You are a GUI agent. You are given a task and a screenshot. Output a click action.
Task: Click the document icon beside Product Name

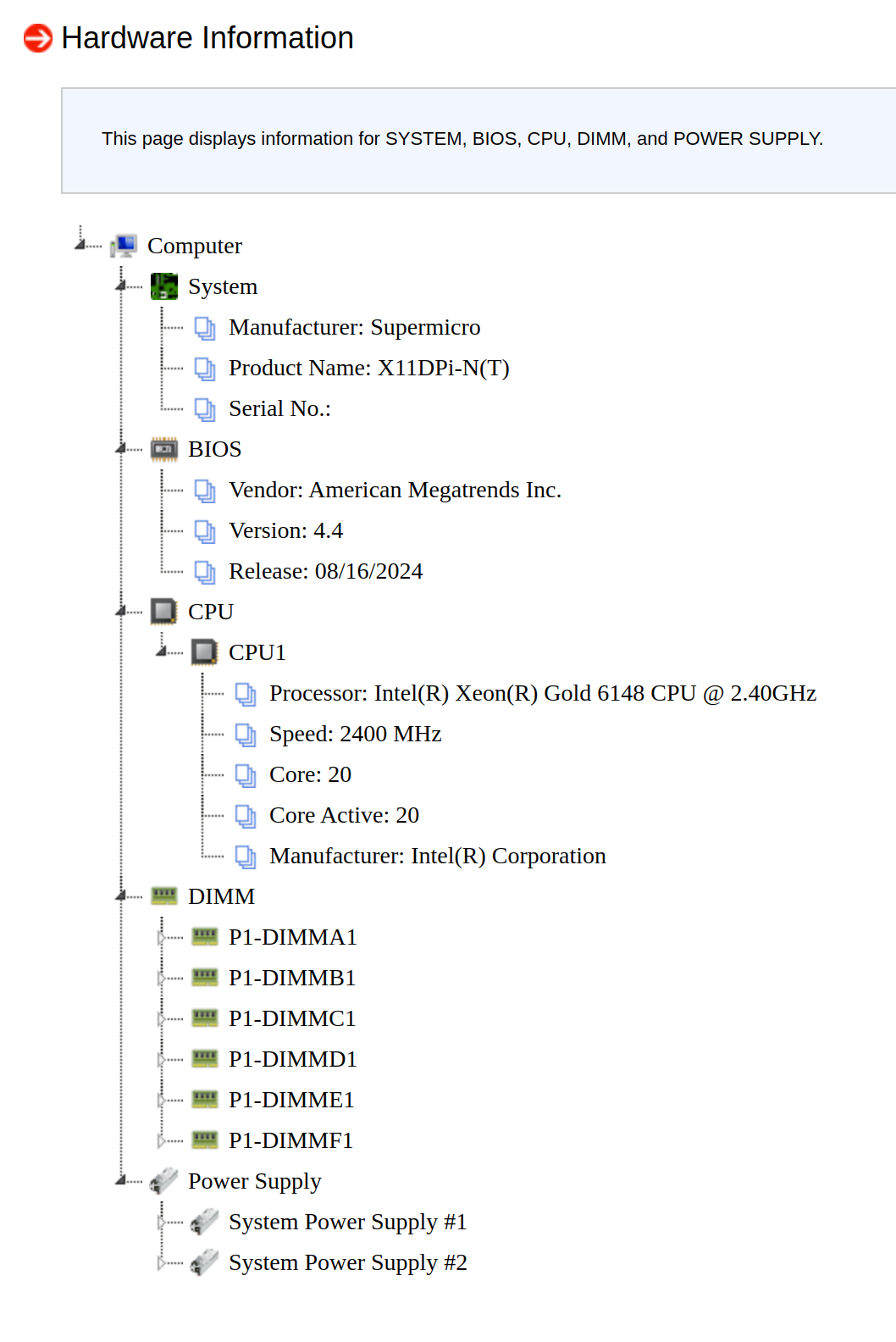(x=205, y=369)
